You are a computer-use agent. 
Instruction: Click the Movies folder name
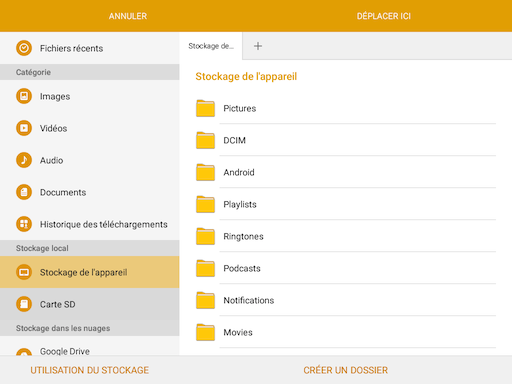(238, 332)
